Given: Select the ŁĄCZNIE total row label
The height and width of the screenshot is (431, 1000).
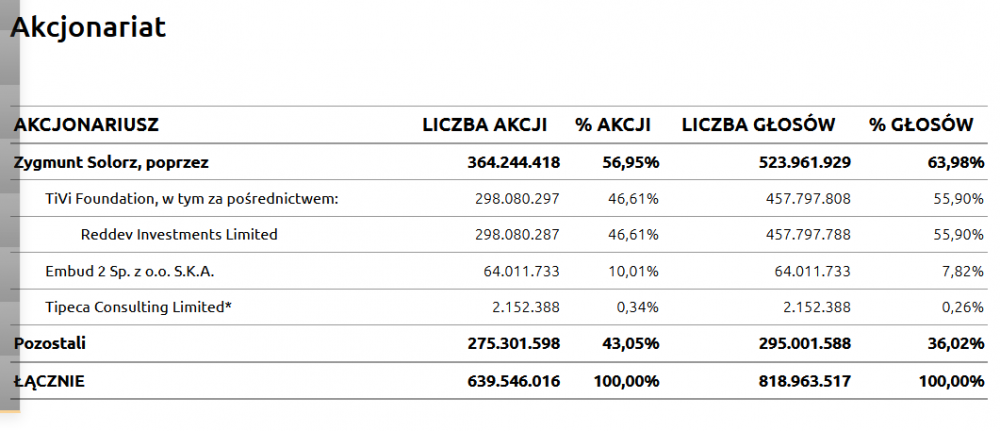Looking at the screenshot, I should (49, 381).
